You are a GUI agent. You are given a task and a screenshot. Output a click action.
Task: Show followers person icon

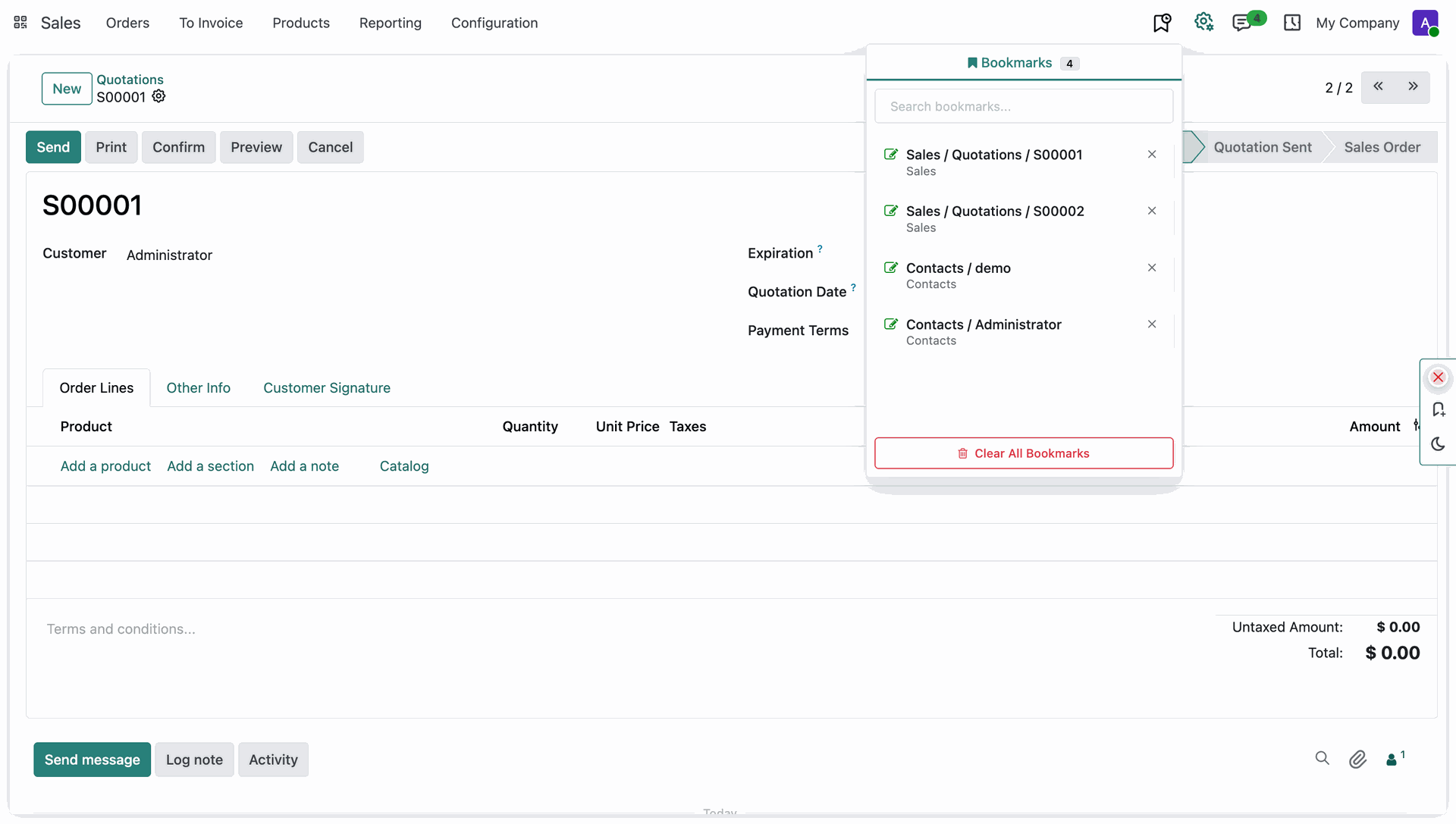point(1395,758)
